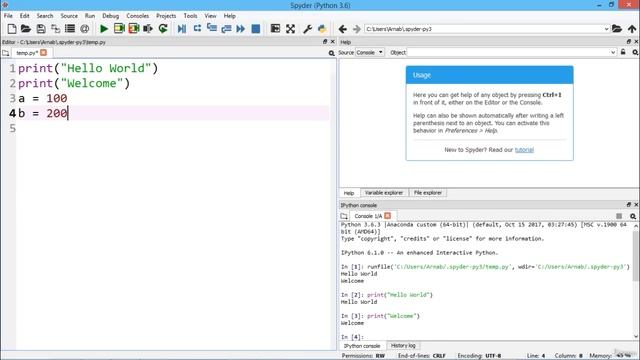Save all files from the toolbar
Screen dimensions: 640x360
point(55,29)
